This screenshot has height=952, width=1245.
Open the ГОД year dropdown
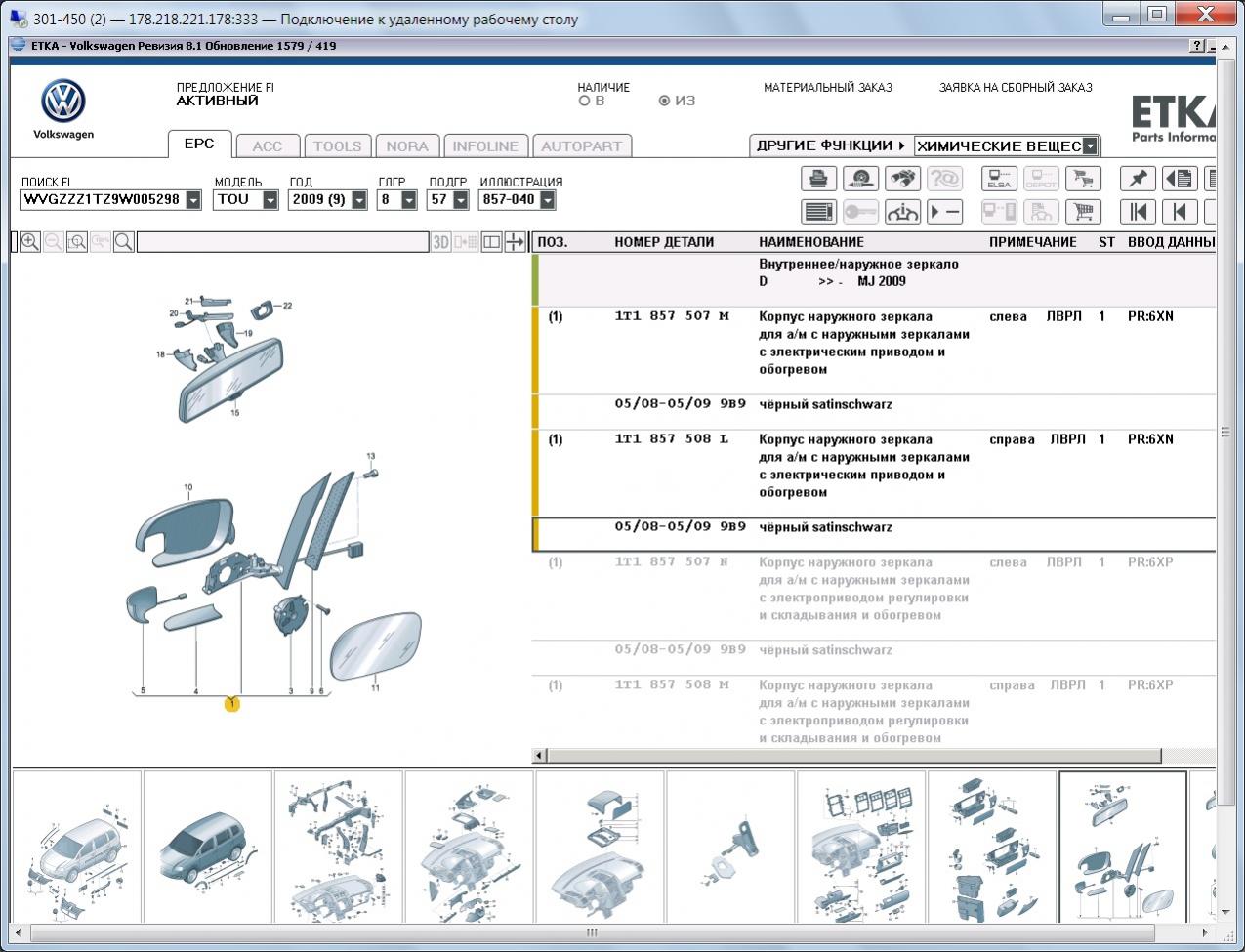[x=359, y=199]
